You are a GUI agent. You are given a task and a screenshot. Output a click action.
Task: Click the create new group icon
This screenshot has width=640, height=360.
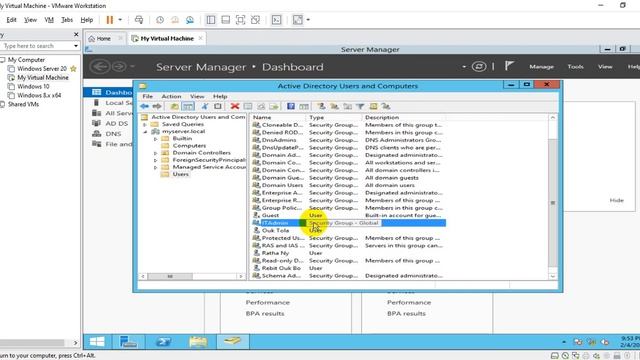[x=334, y=106]
